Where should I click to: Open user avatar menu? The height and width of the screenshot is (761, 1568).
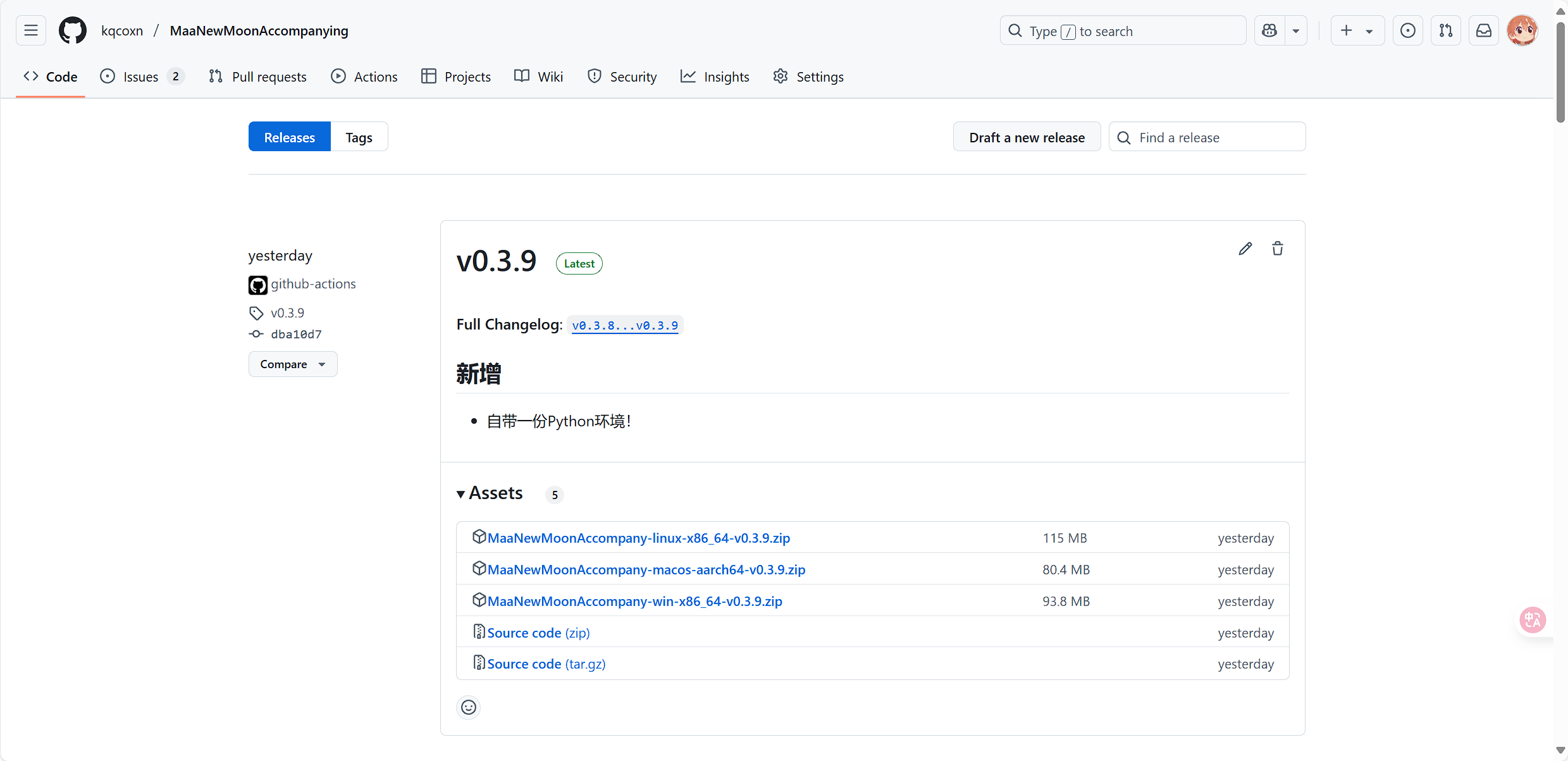1522,30
